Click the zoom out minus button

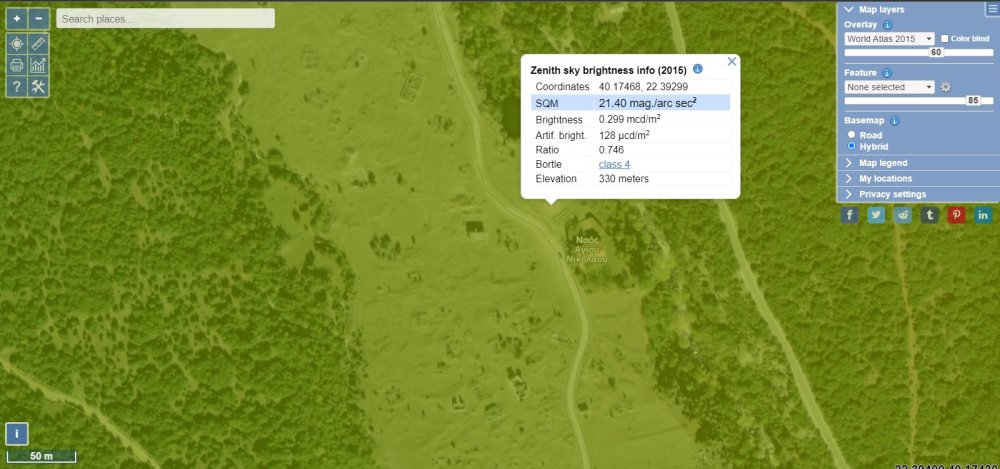coord(38,19)
